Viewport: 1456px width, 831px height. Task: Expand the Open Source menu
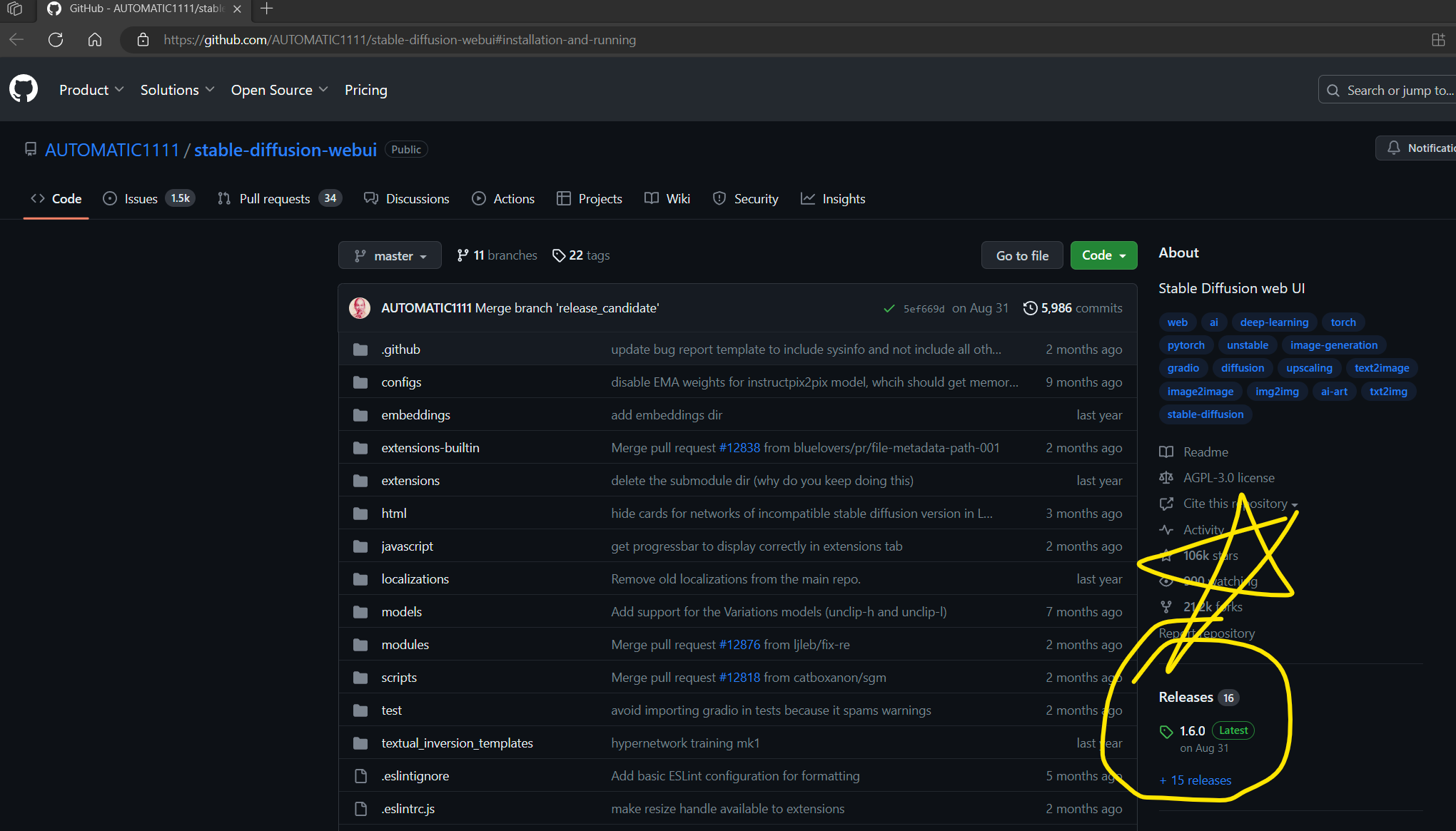pos(279,90)
